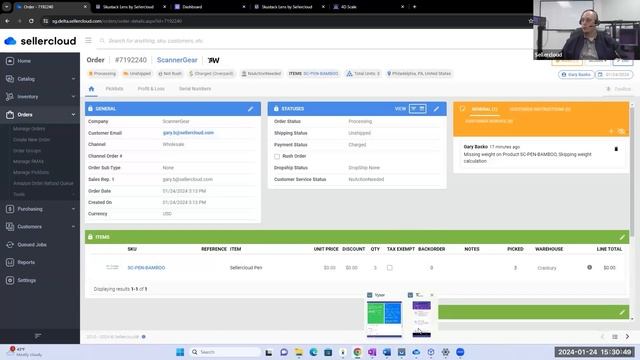The width and height of the screenshot is (640, 360).
Task: Collapse the Orders sidebar menu
Action: click(40, 115)
